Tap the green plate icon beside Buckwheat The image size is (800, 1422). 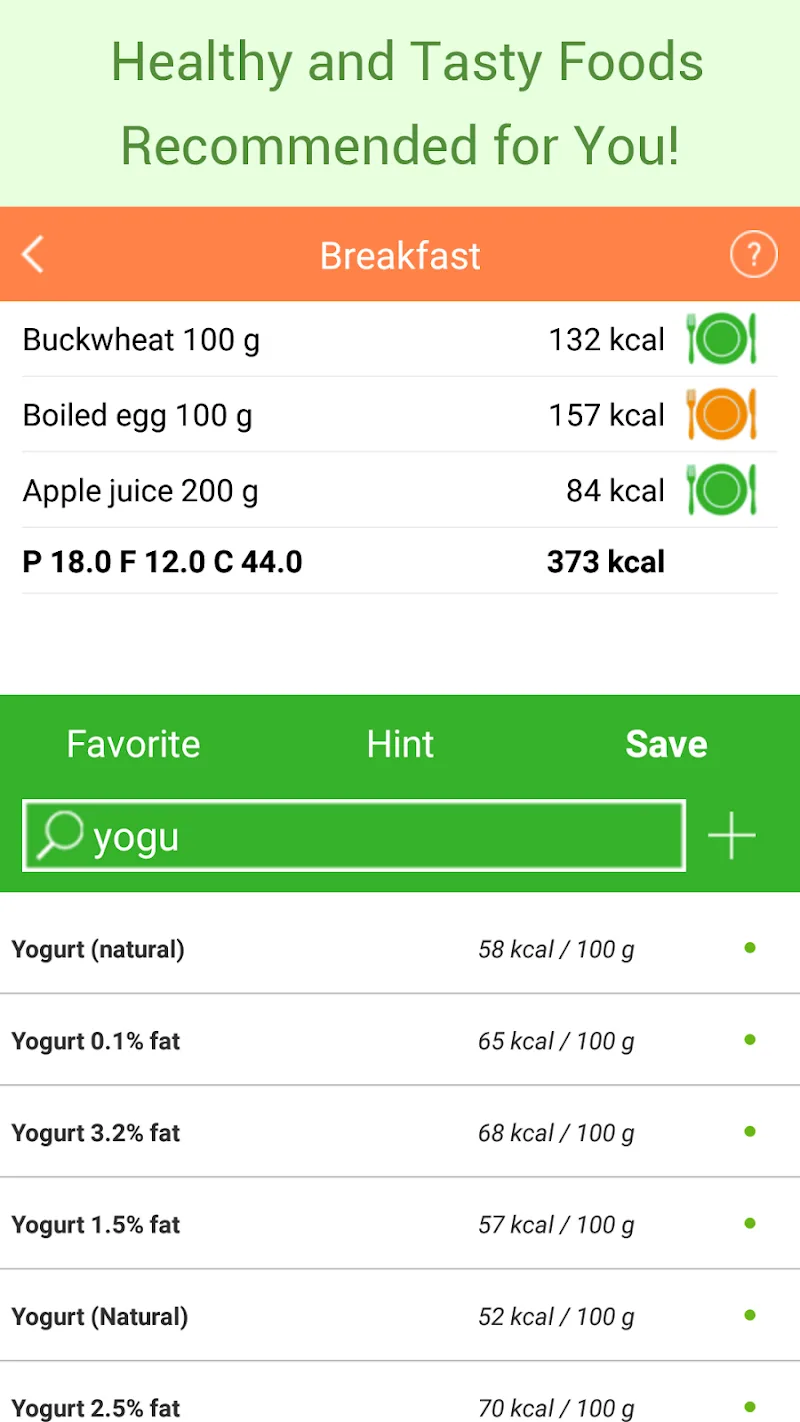click(721, 339)
